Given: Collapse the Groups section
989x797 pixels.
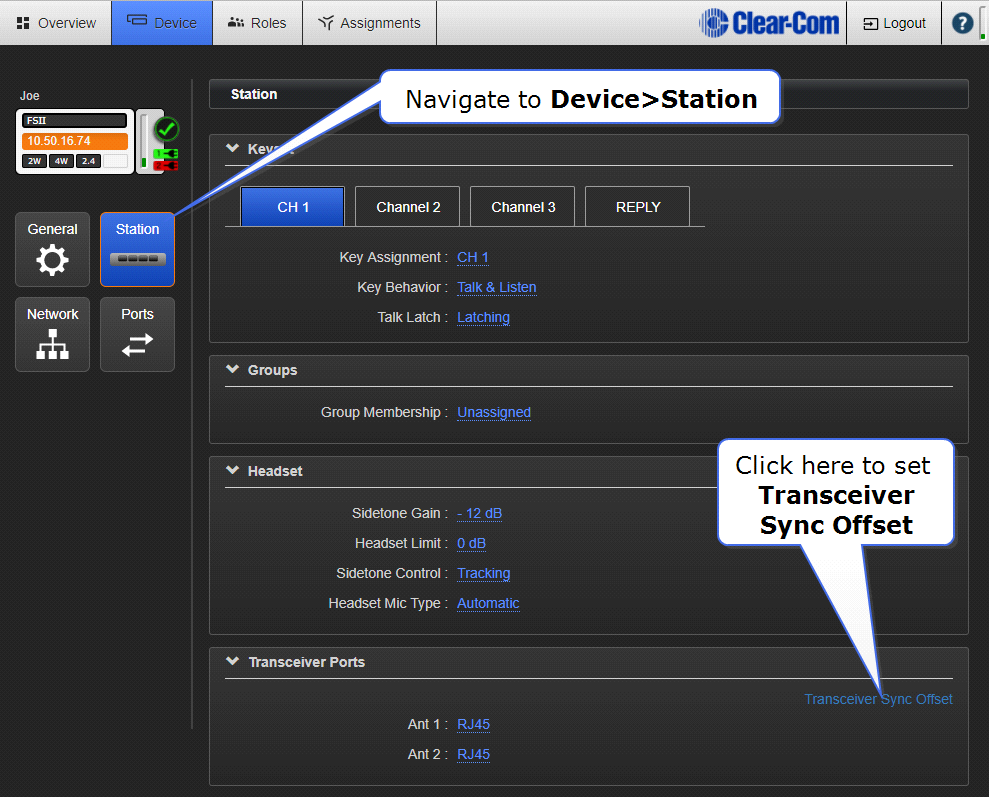Looking at the screenshot, I should (x=232, y=369).
